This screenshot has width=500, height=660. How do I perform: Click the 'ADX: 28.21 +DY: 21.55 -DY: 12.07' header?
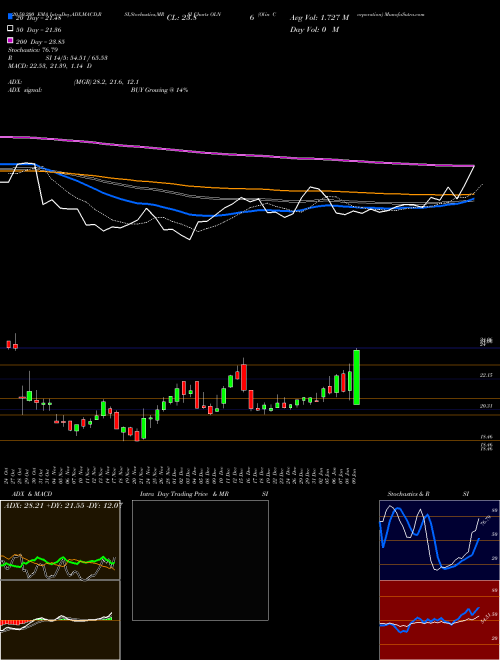pos(63,505)
